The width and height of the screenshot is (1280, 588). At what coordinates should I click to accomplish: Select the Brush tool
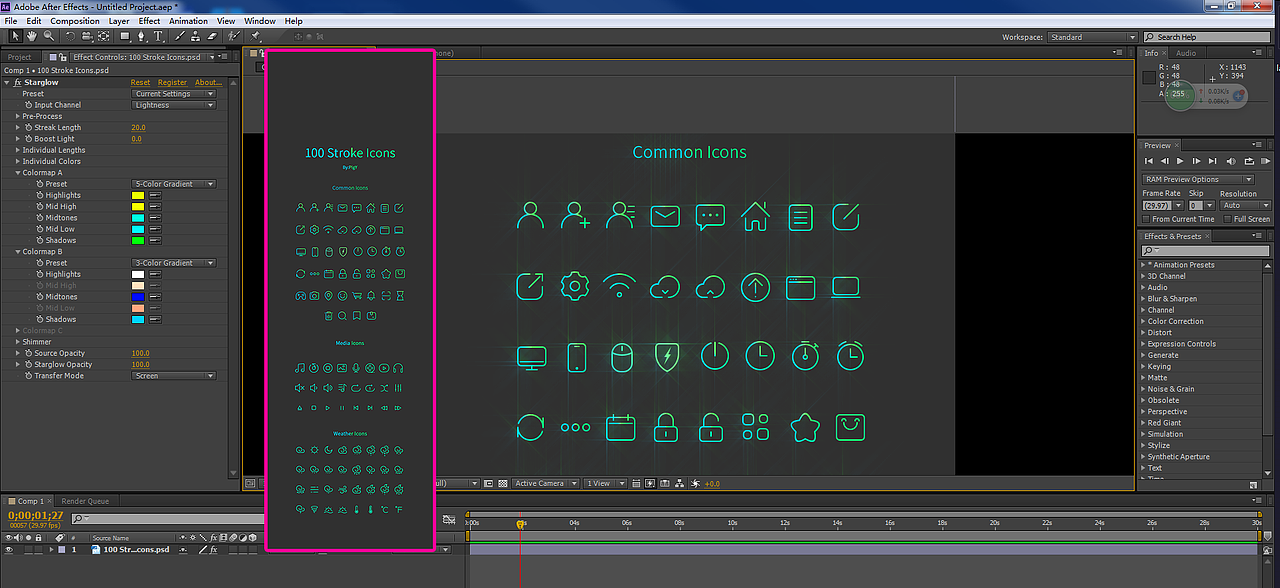(180, 36)
